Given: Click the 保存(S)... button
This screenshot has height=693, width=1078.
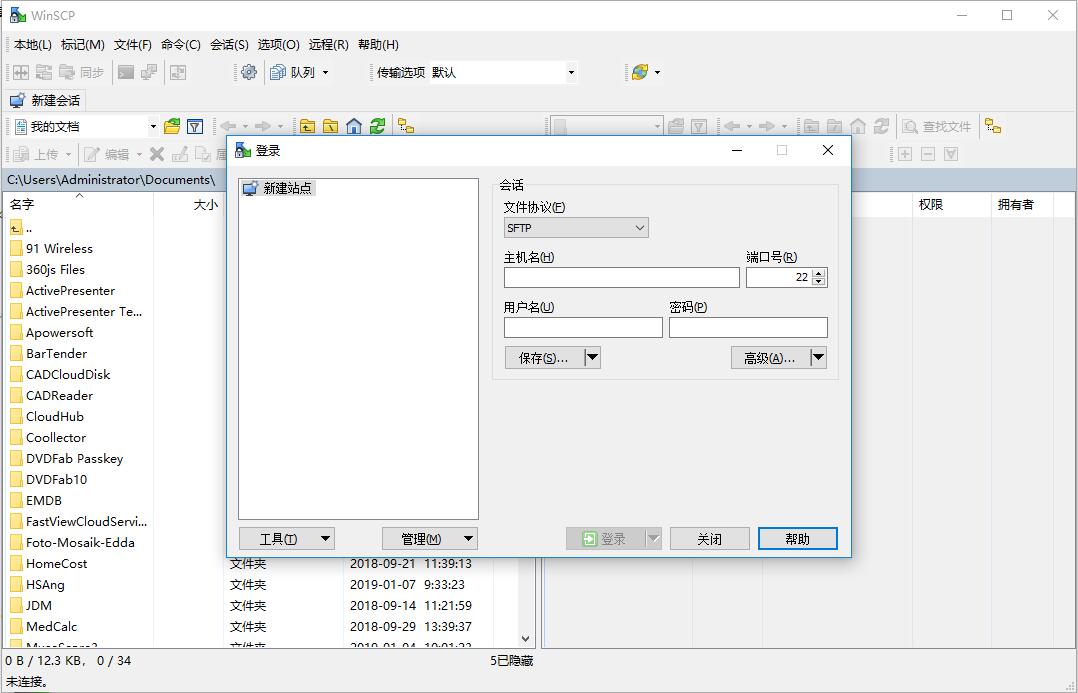Looking at the screenshot, I should pyautogui.click(x=544, y=358).
